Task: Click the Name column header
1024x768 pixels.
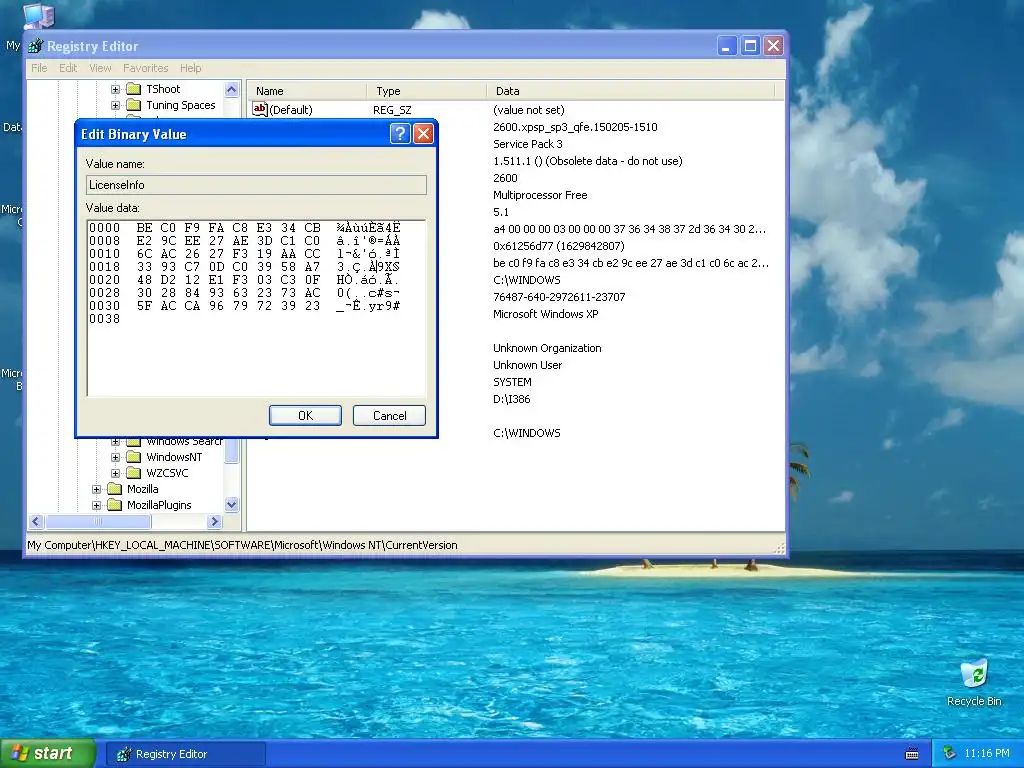Action: 307,91
